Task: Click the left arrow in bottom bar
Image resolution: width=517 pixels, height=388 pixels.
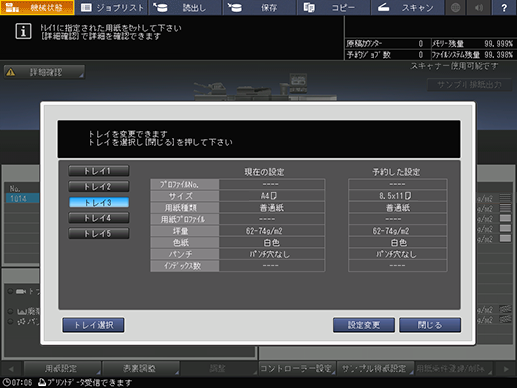Action: (11, 369)
